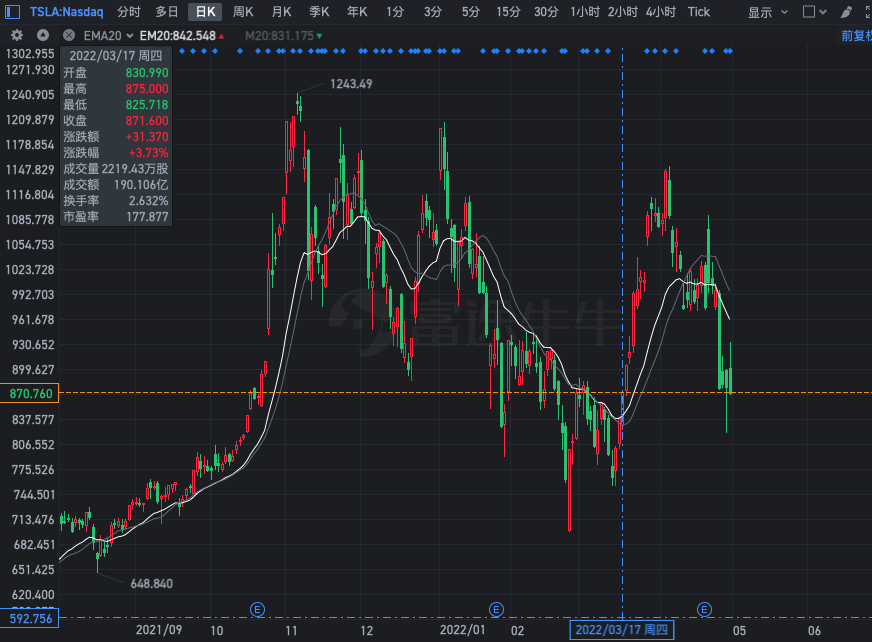This screenshot has width=872, height=642.
Task: Select the 分时 intraday tab
Action: point(128,12)
